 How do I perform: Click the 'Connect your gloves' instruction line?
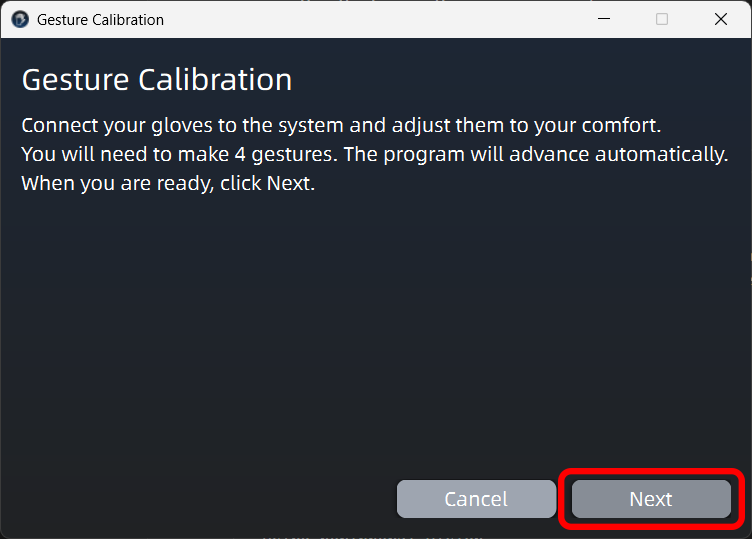coord(341,126)
